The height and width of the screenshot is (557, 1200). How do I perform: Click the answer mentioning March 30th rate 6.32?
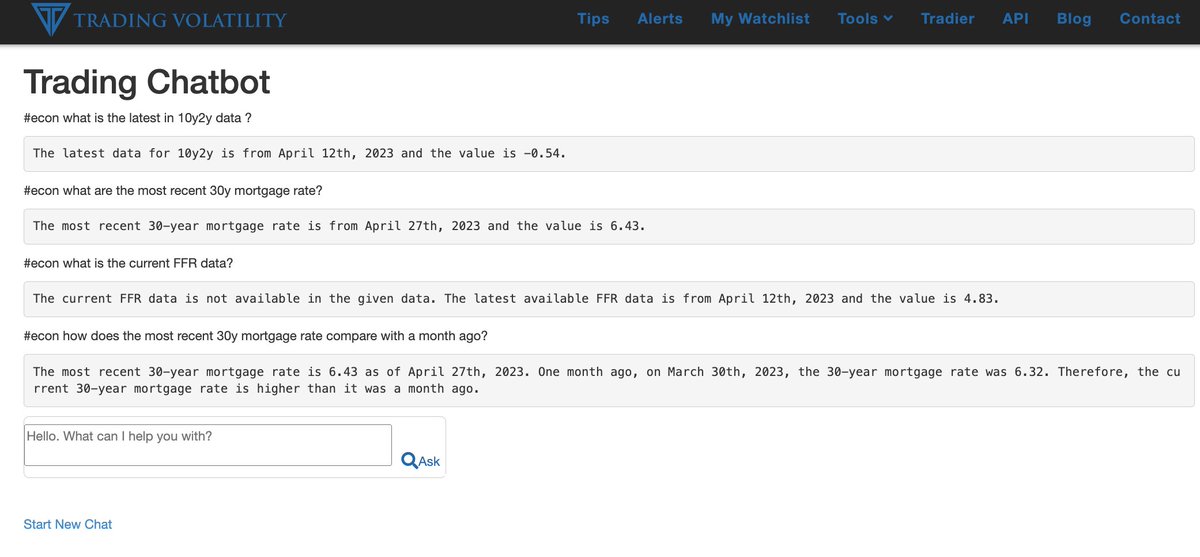609,380
